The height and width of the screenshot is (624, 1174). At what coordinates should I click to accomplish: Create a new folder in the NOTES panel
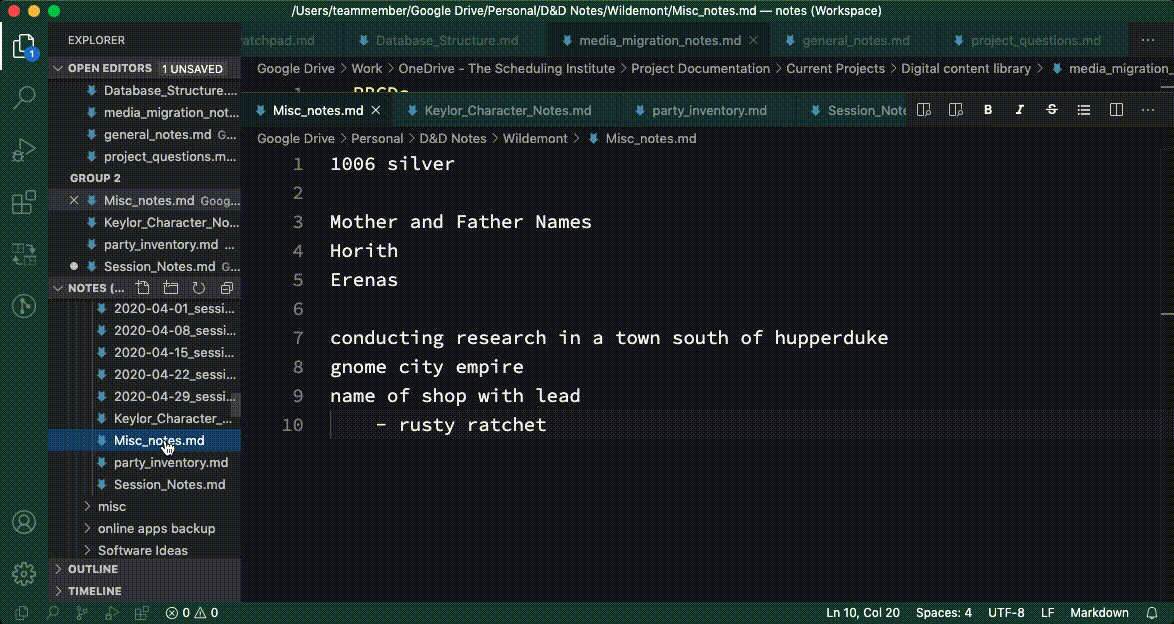[x=170, y=287]
